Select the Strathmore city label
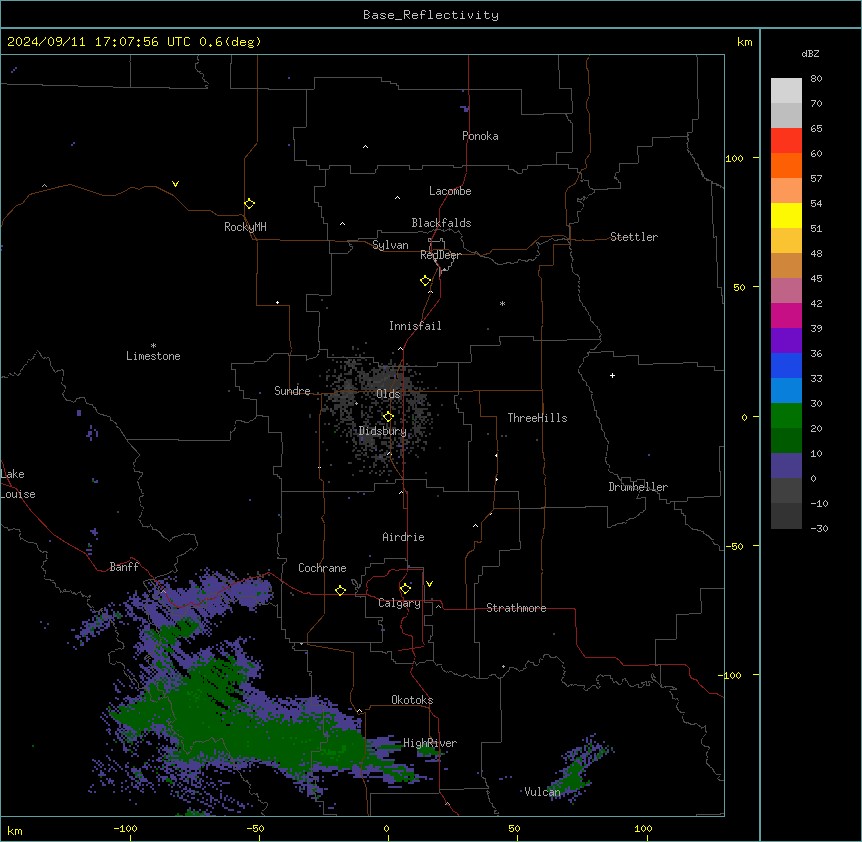862x842 pixels. (516, 608)
